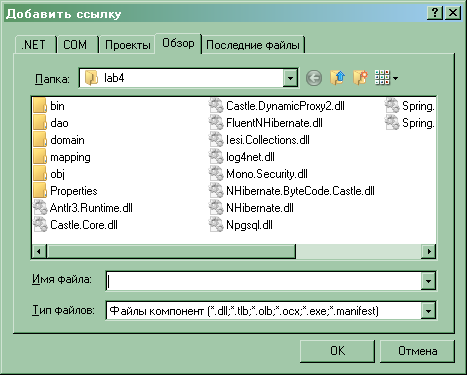Expand the Тип файлов dropdown arrow
The width and height of the screenshot is (467, 375).
pos(428,311)
